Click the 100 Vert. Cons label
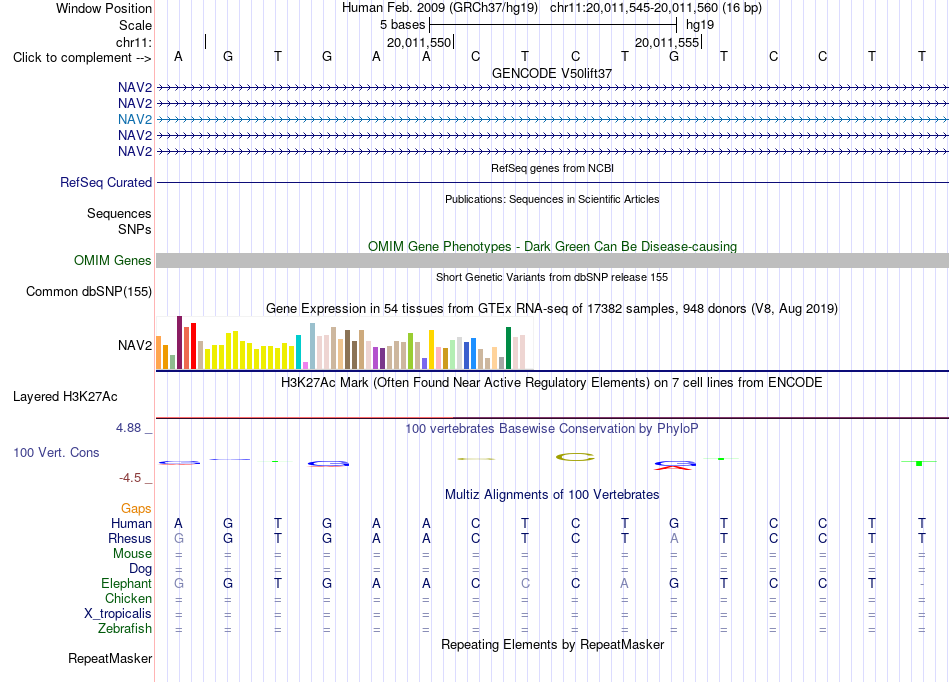 click(56, 452)
